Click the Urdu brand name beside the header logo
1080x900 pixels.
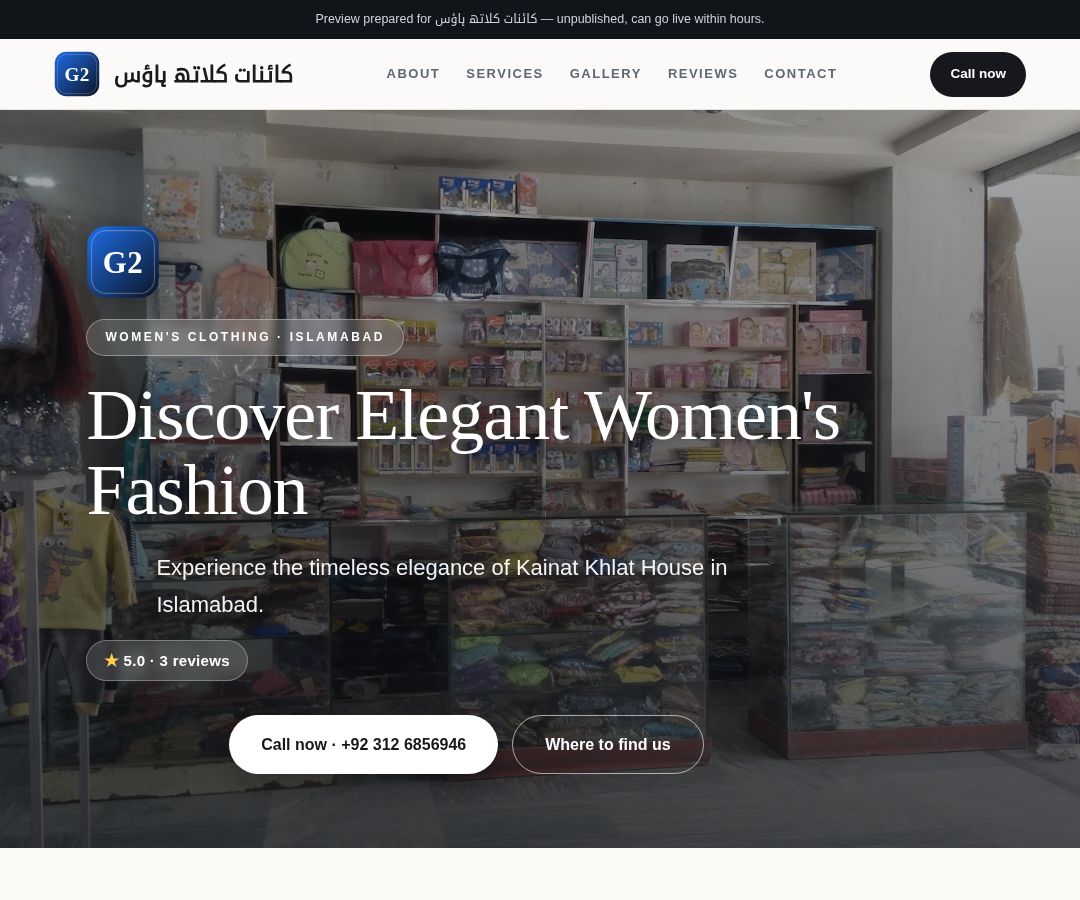pyautogui.click(x=203, y=74)
